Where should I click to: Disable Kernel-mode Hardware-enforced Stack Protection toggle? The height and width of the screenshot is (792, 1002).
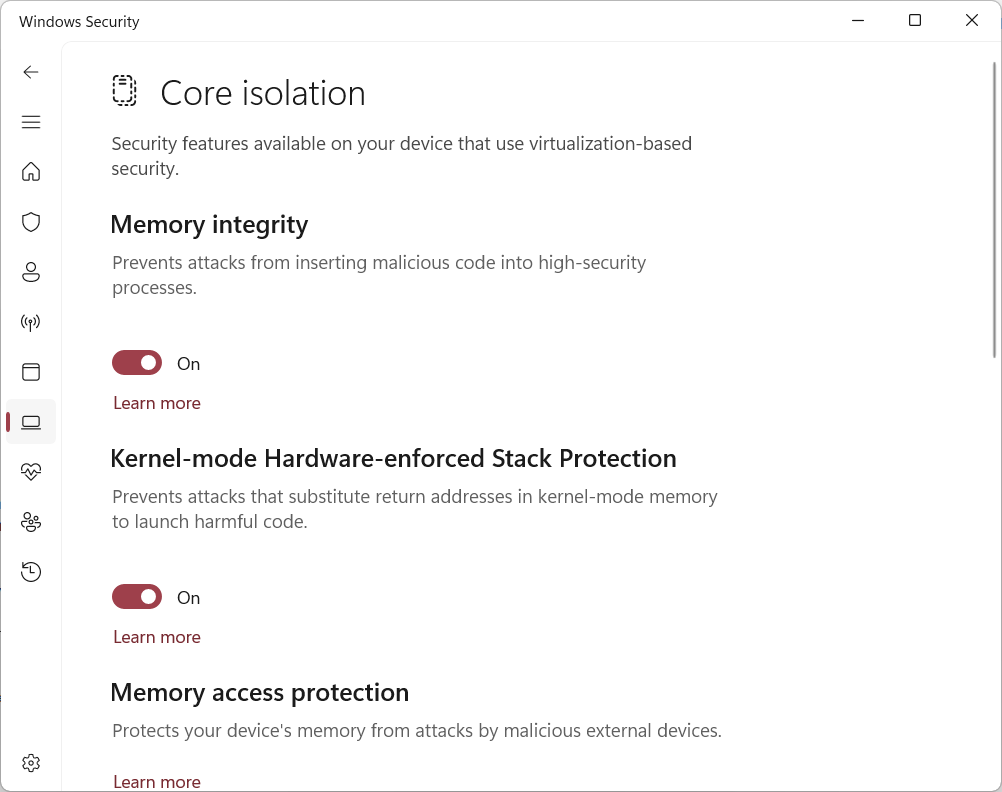pyautogui.click(x=137, y=597)
